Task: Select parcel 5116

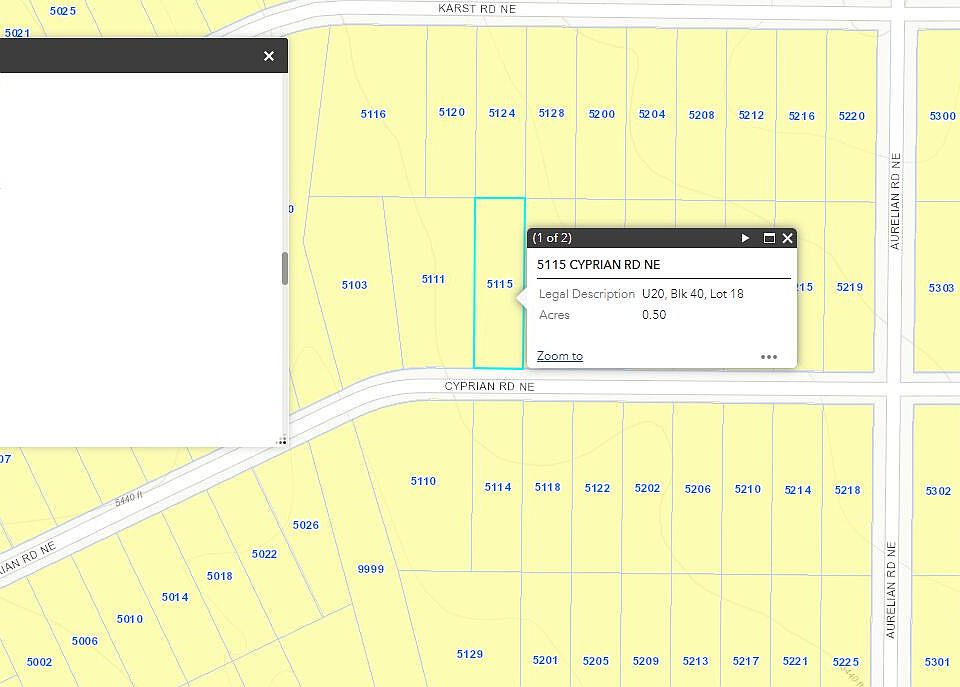Action: [x=373, y=114]
